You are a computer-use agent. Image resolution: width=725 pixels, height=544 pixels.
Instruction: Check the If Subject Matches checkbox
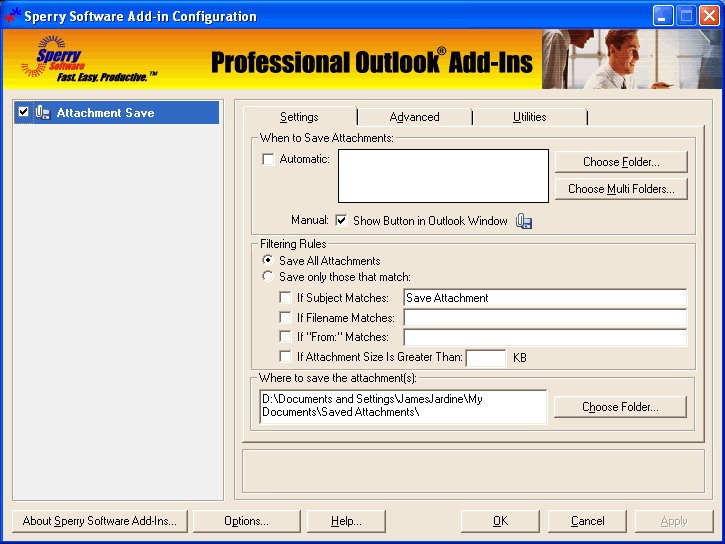(x=285, y=297)
